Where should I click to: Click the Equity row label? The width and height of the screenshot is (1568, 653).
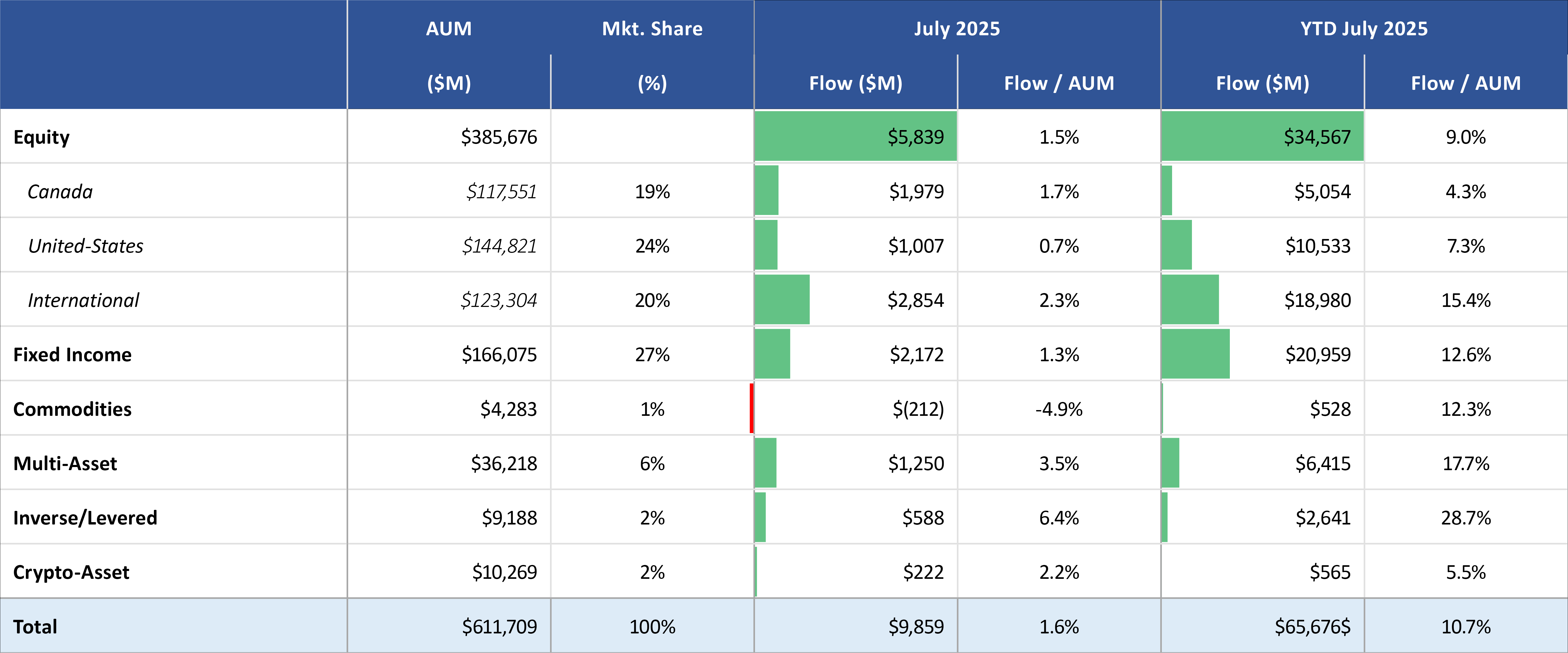pos(41,137)
